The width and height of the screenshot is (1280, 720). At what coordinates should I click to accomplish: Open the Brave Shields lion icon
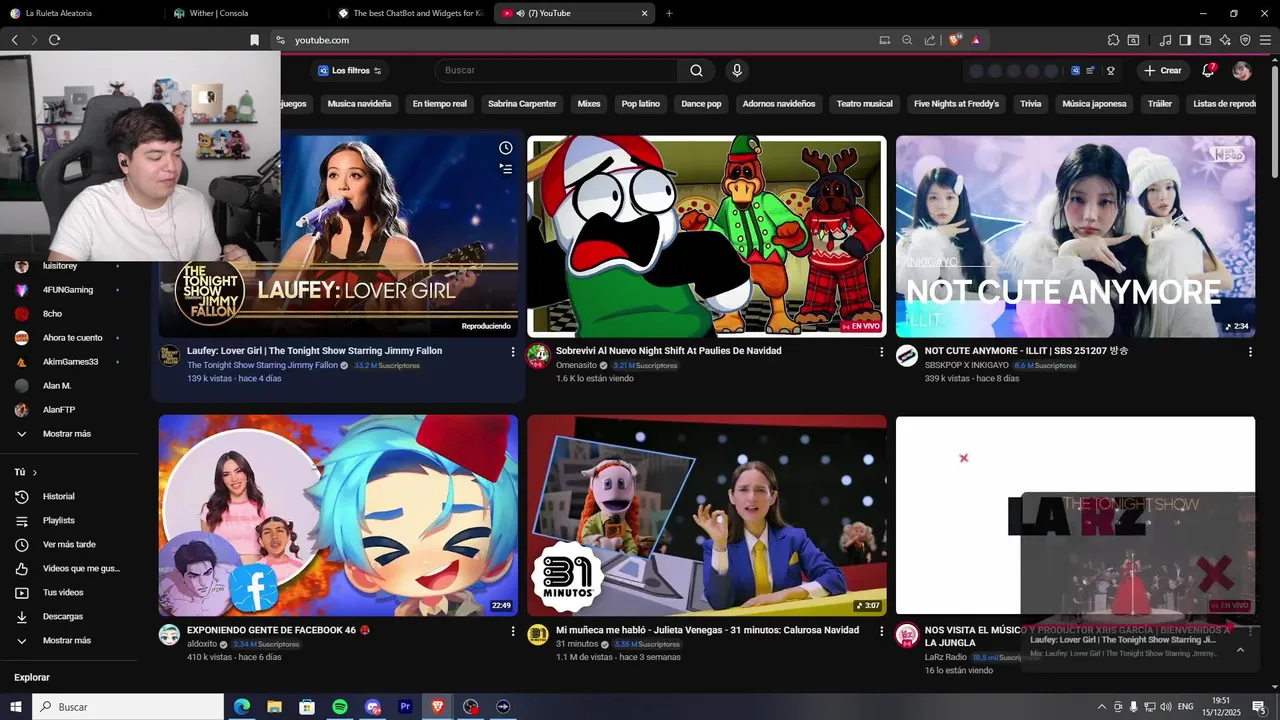pos(955,40)
